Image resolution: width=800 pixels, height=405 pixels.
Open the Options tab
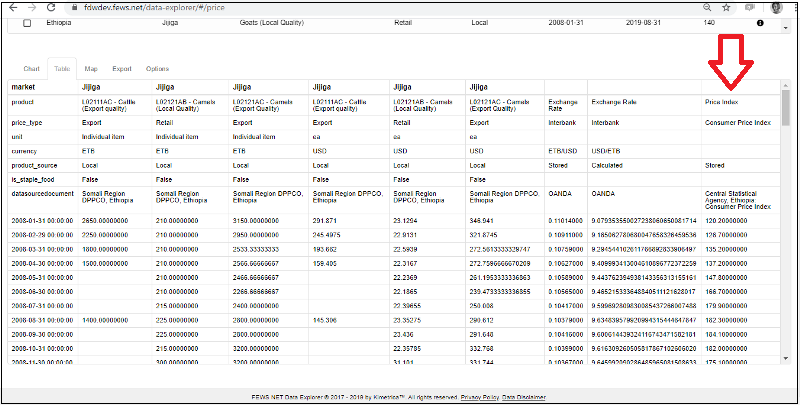click(157, 69)
